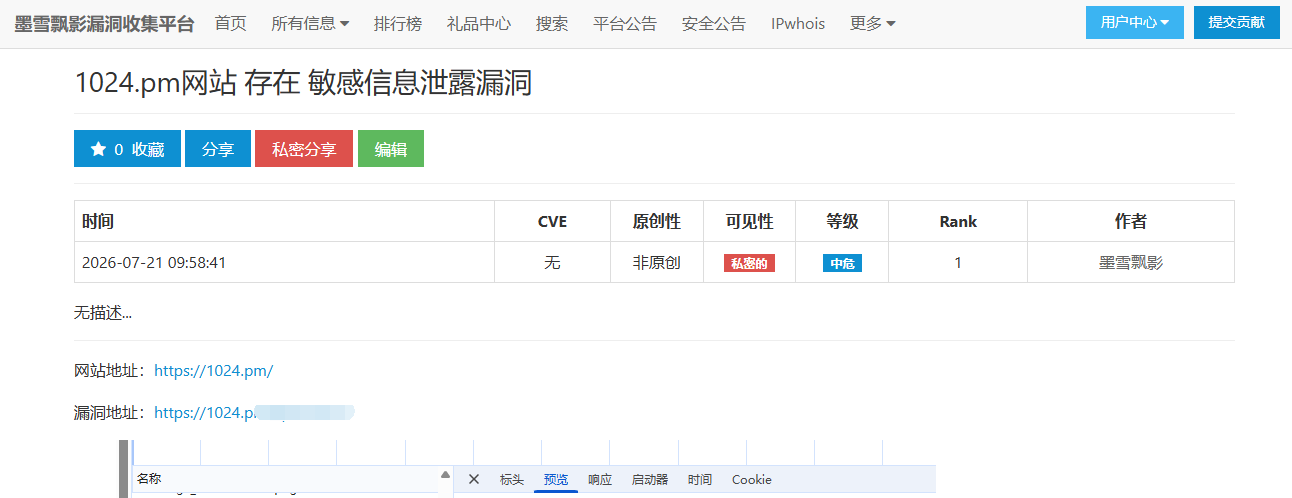Open the 所有信息 dropdown menu
The width and height of the screenshot is (1292, 498).
pos(310,24)
